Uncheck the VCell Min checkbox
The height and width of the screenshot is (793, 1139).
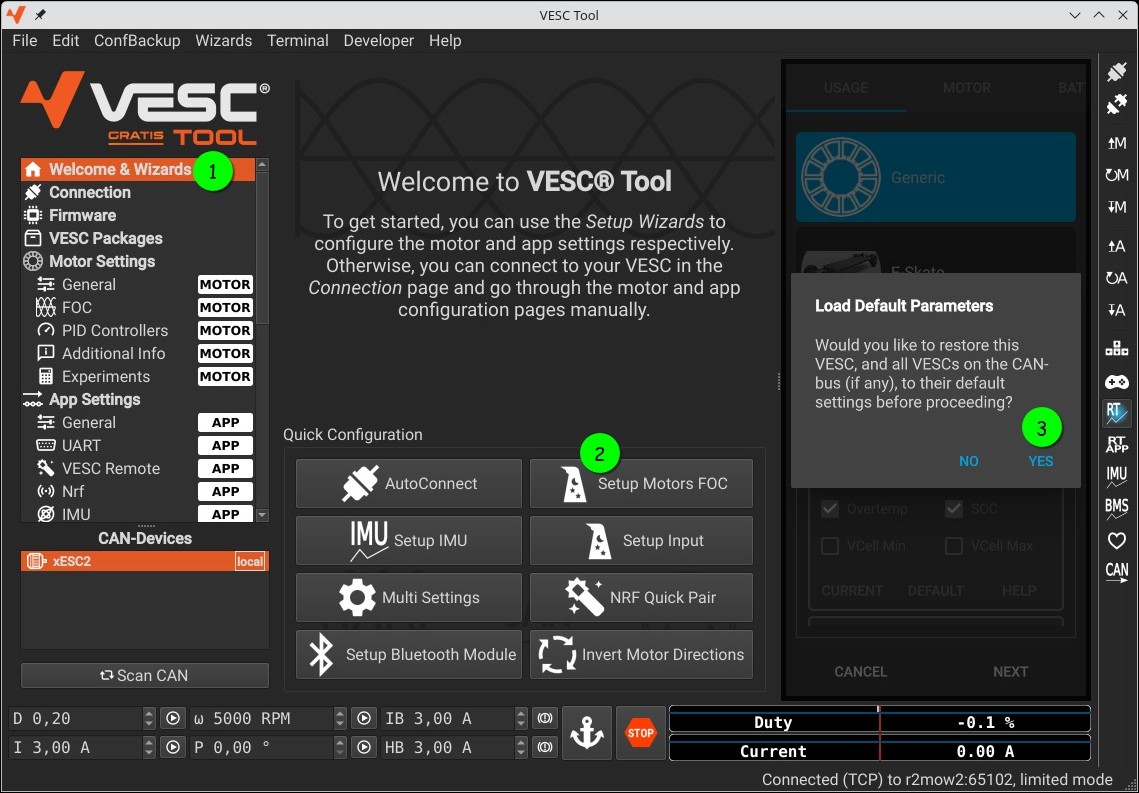pyautogui.click(x=830, y=545)
